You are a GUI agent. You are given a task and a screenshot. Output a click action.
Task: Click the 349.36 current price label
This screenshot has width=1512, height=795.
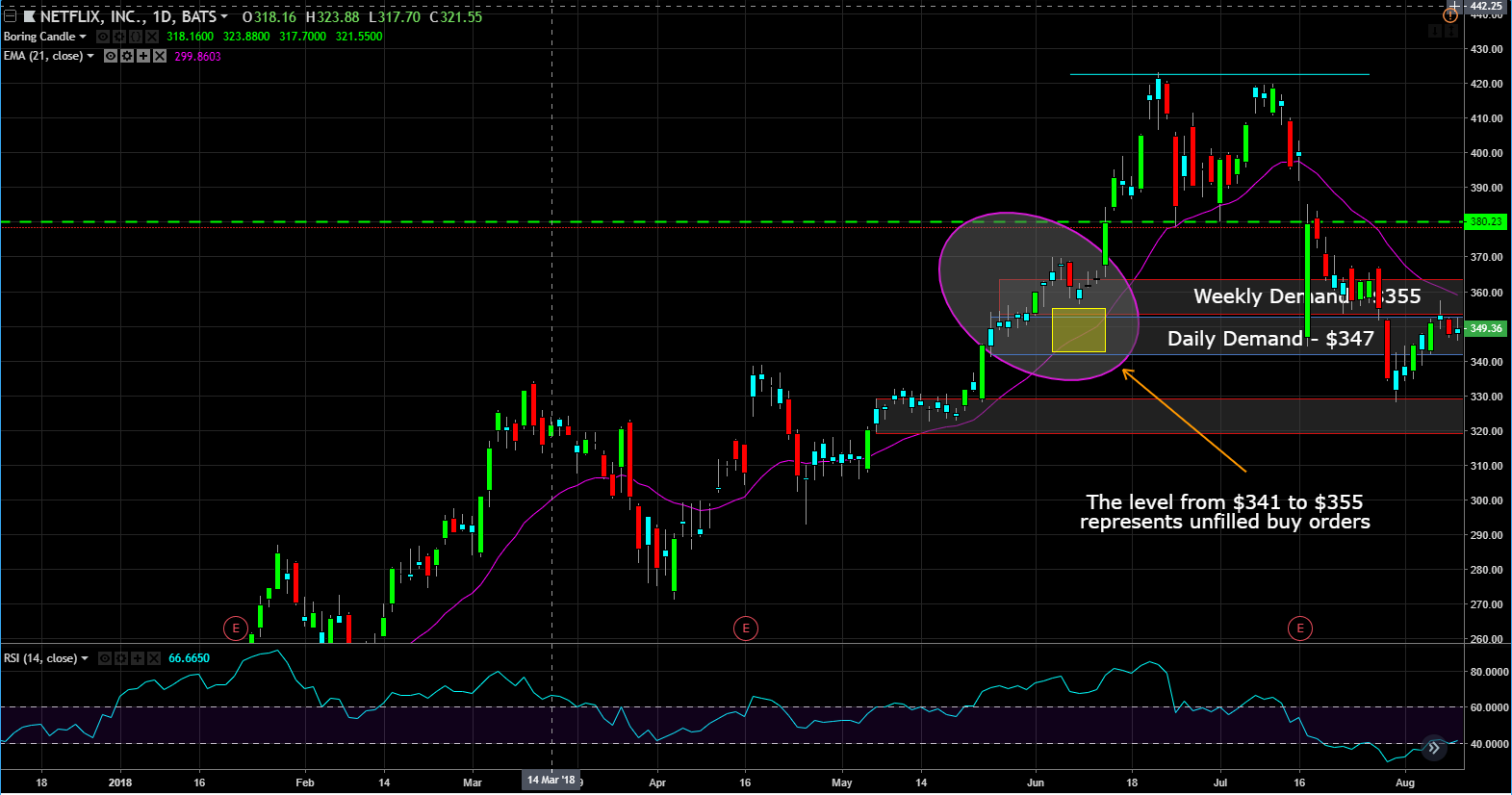pos(1486,328)
